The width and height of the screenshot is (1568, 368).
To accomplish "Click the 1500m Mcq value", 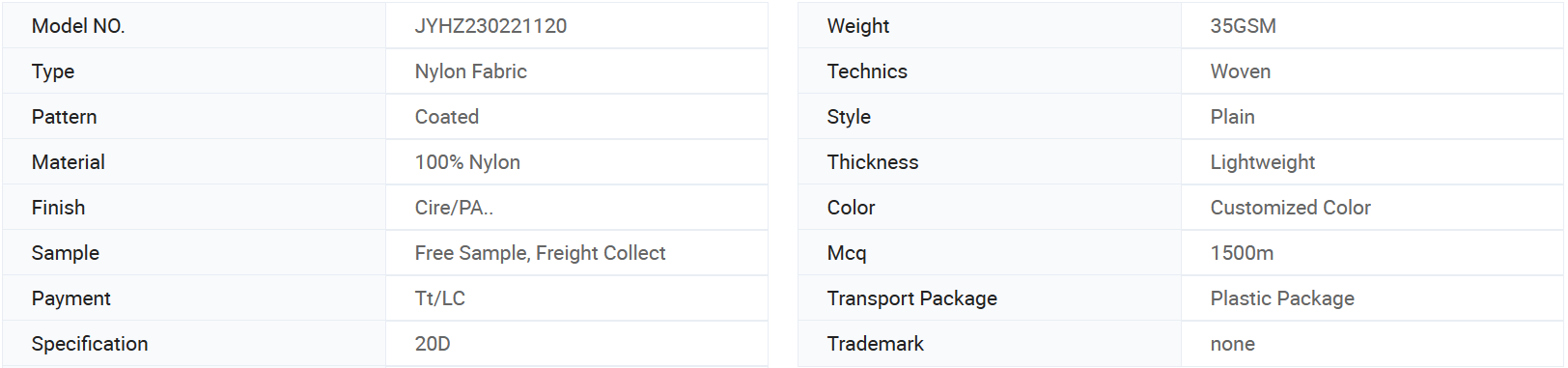I will [x=1242, y=253].
